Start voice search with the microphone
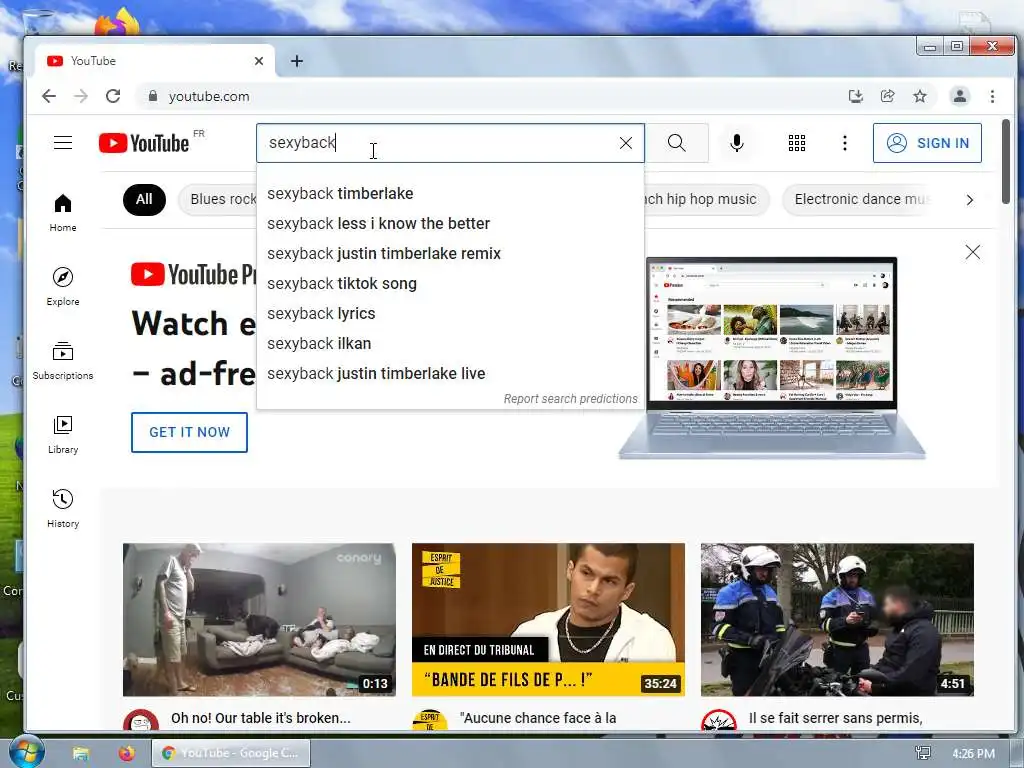 coord(737,143)
